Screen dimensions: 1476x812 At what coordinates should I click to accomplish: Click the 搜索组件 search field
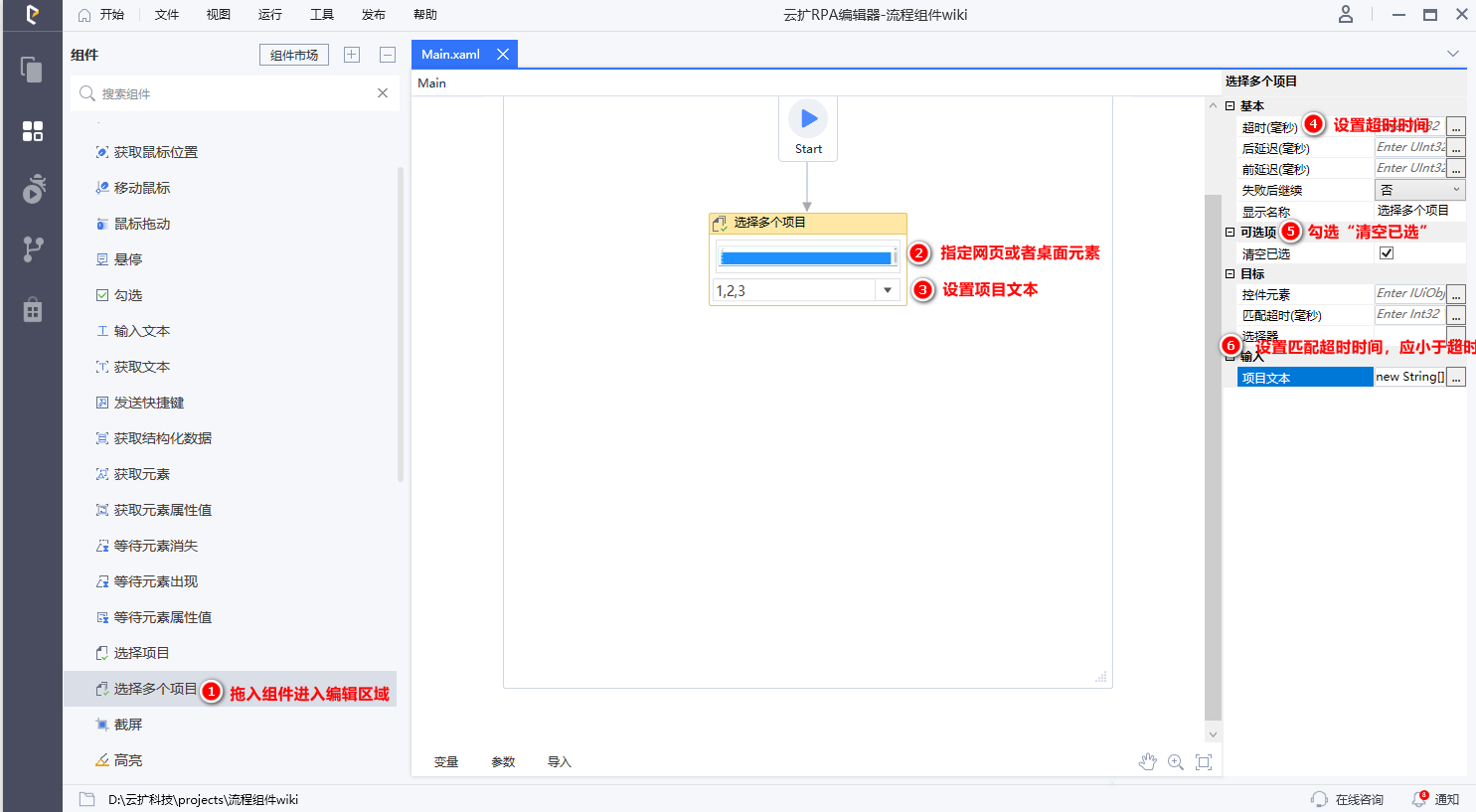click(x=234, y=93)
